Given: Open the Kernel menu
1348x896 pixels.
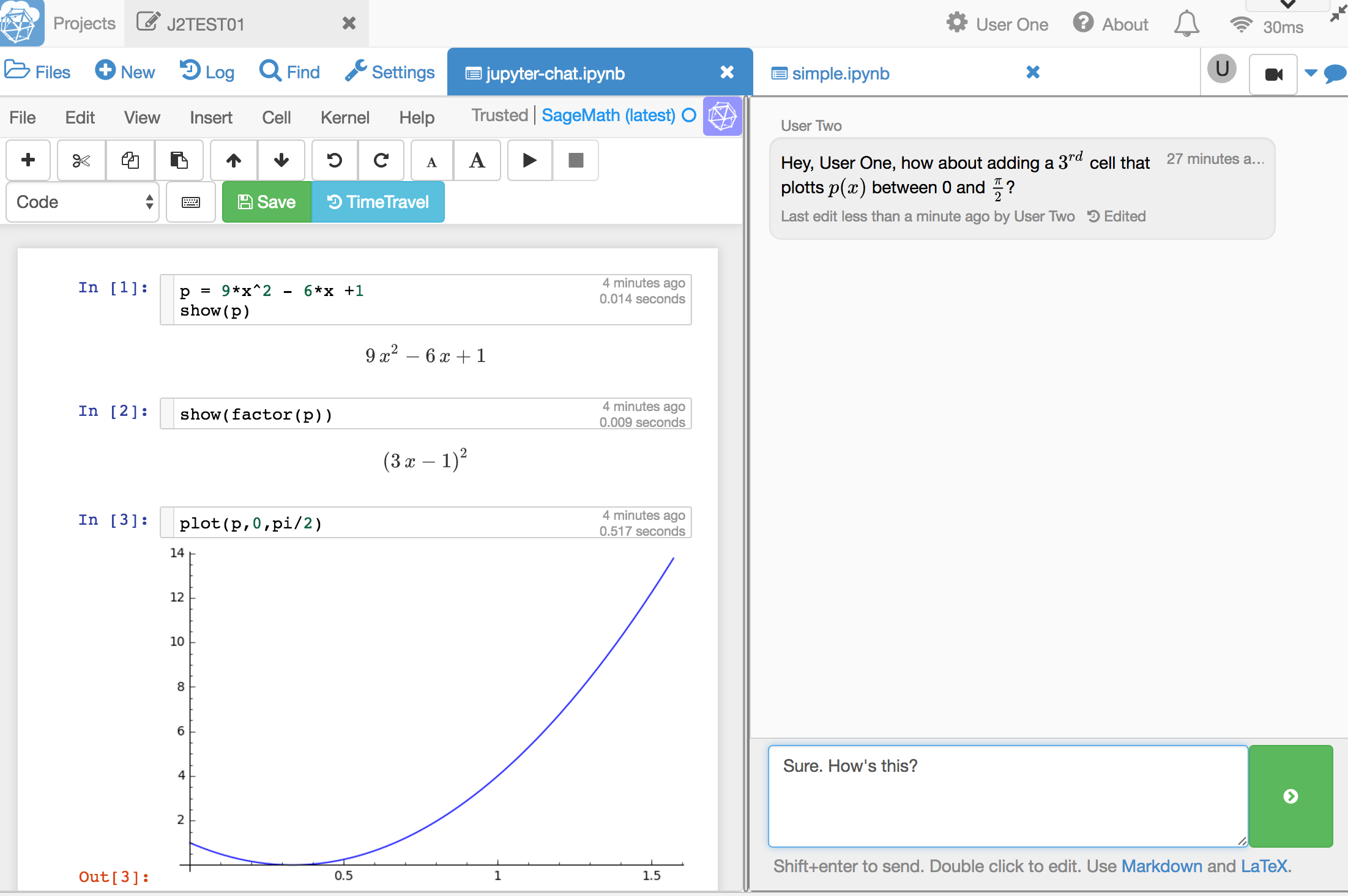Looking at the screenshot, I should 344,117.
